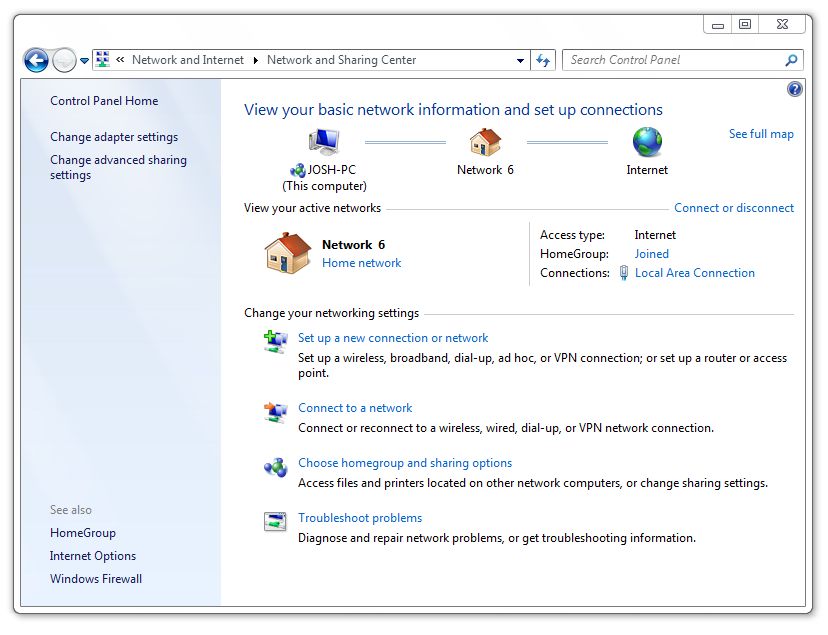This screenshot has height=635, width=828.
Task: Open Internet Options under See also
Action: coord(93,556)
